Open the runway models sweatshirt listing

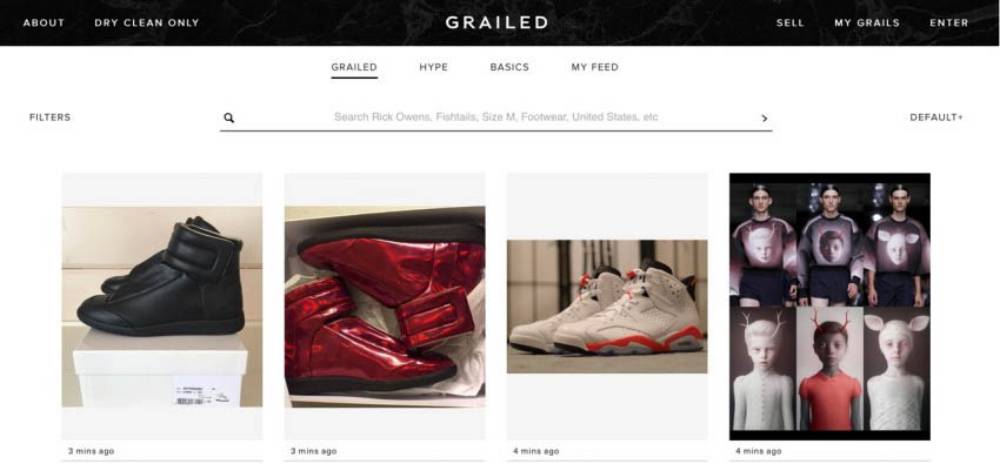tap(830, 306)
